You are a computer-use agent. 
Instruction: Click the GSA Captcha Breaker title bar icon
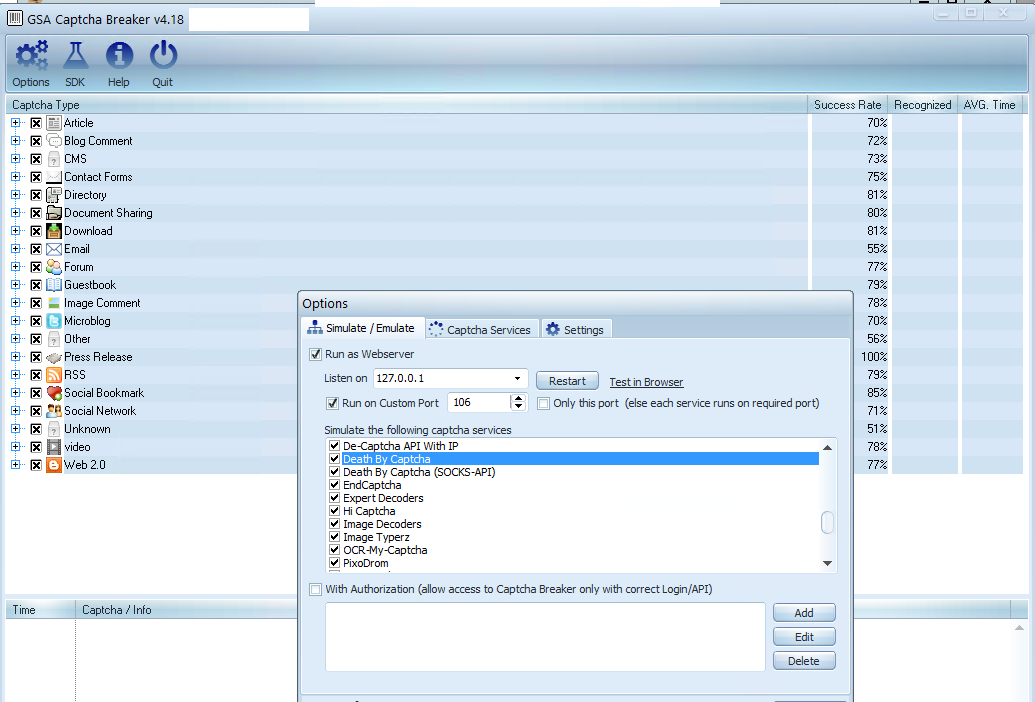pos(15,18)
